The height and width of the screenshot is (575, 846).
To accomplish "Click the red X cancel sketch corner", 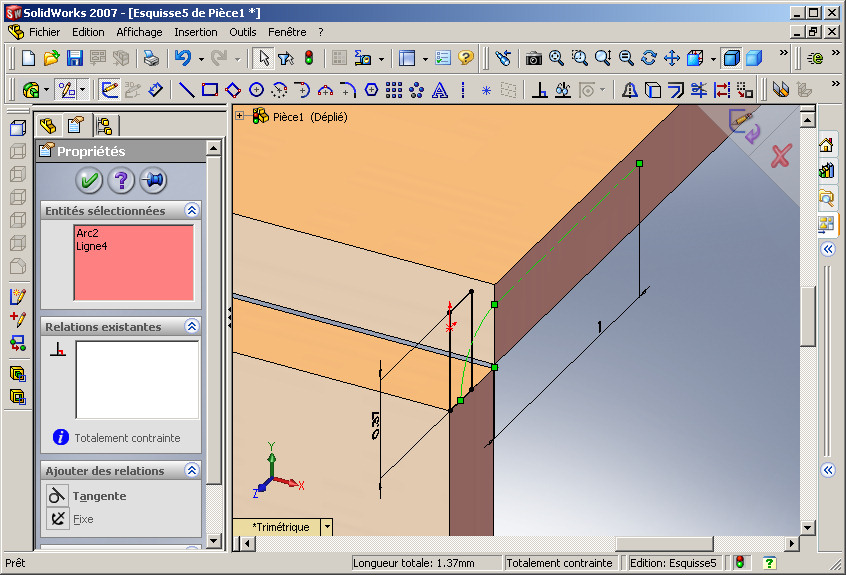I will pos(781,156).
